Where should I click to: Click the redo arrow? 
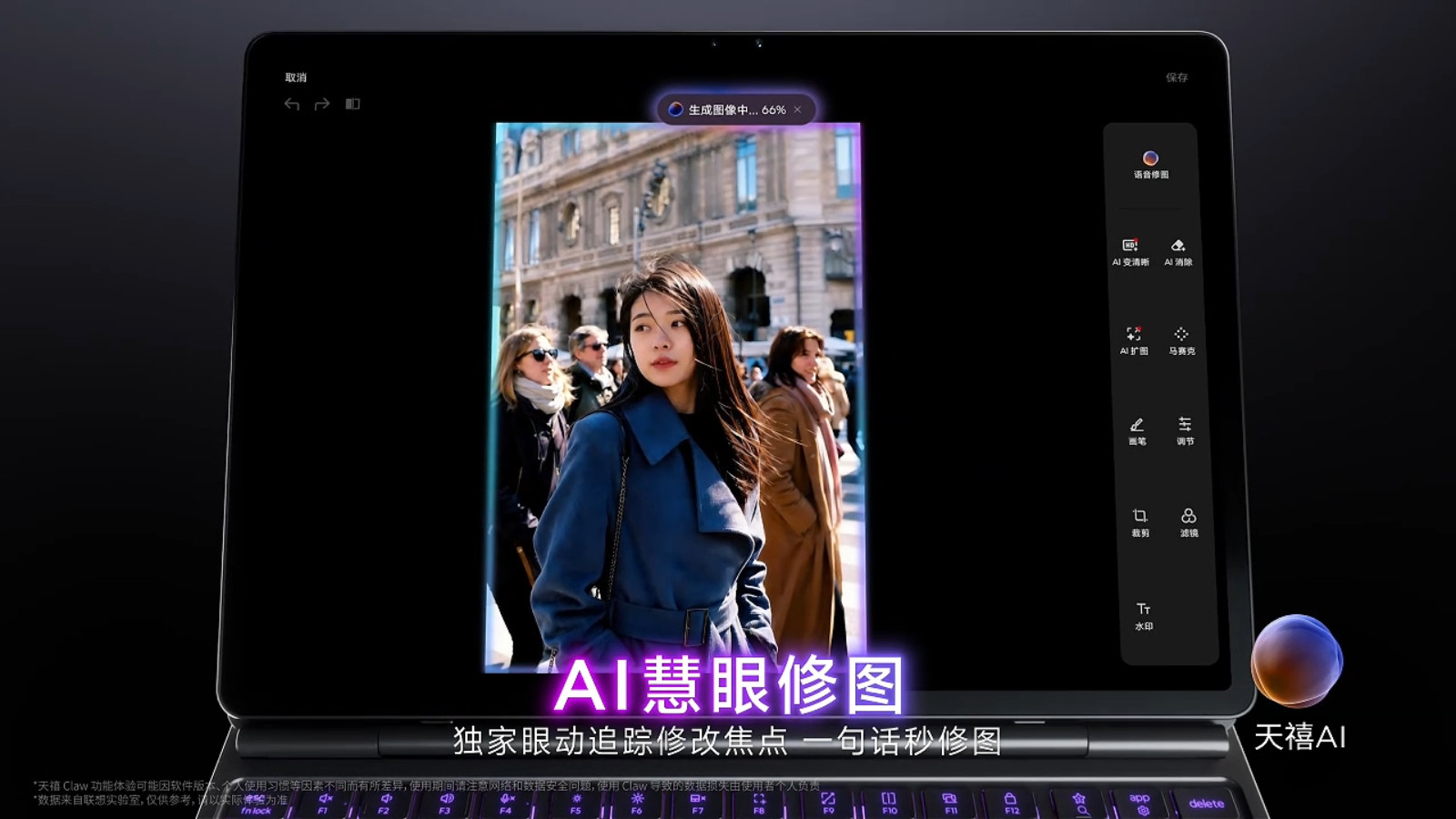322,105
